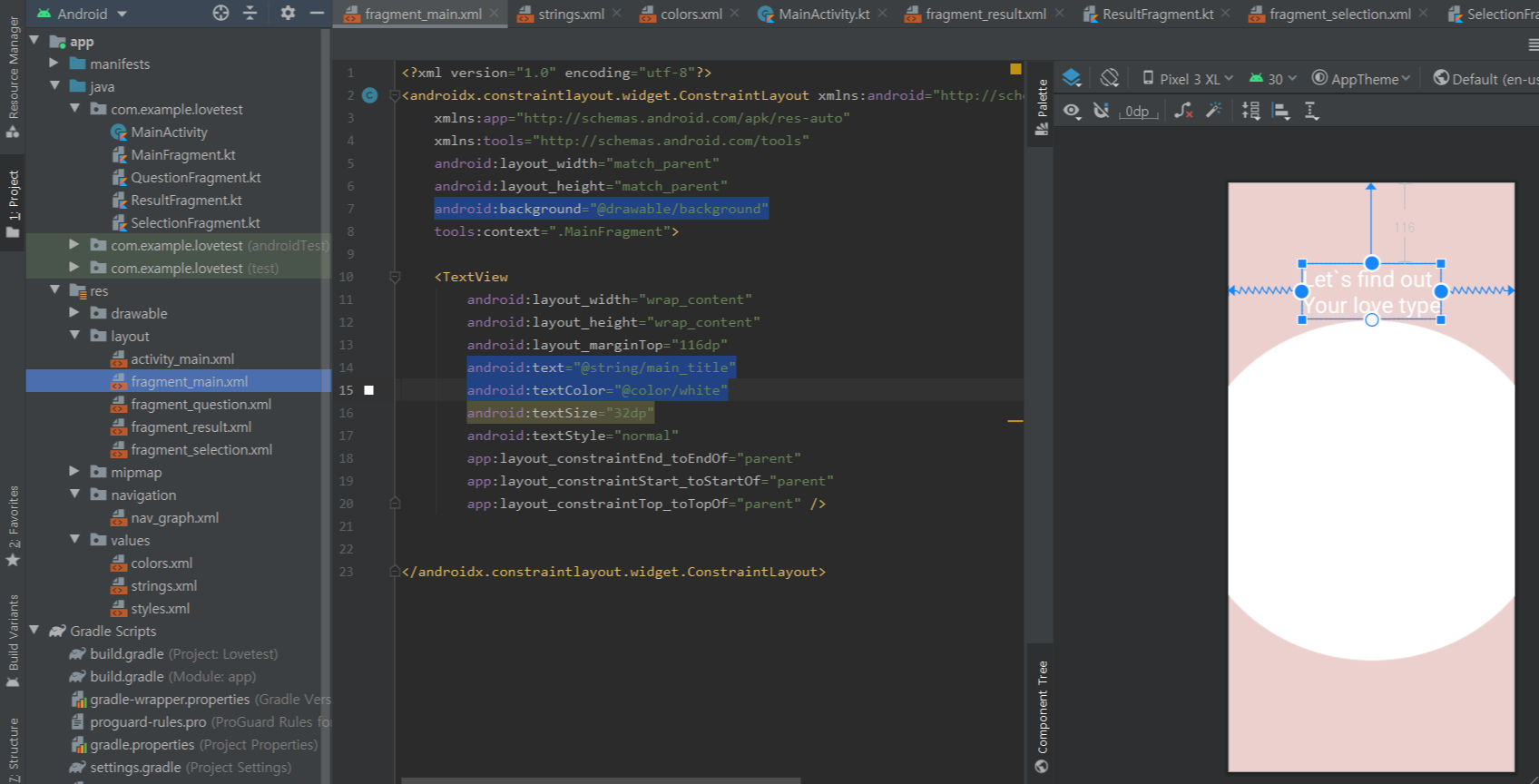This screenshot has height=784, width=1539.
Task: Switch to the MainActivity.kt tab
Action: coord(823,14)
